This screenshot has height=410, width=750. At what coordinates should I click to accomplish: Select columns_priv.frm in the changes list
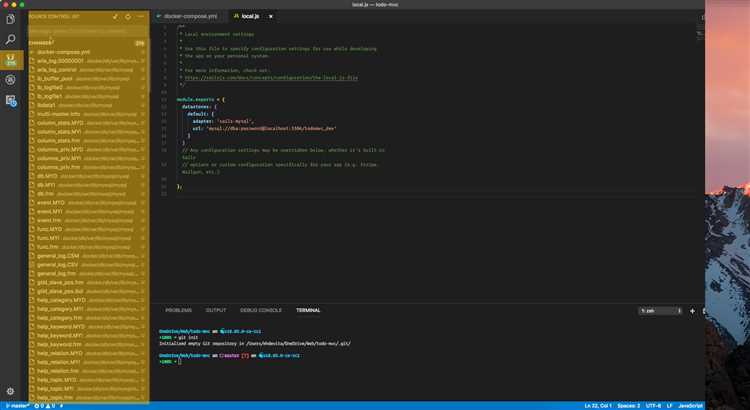click(x=88, y=167)
